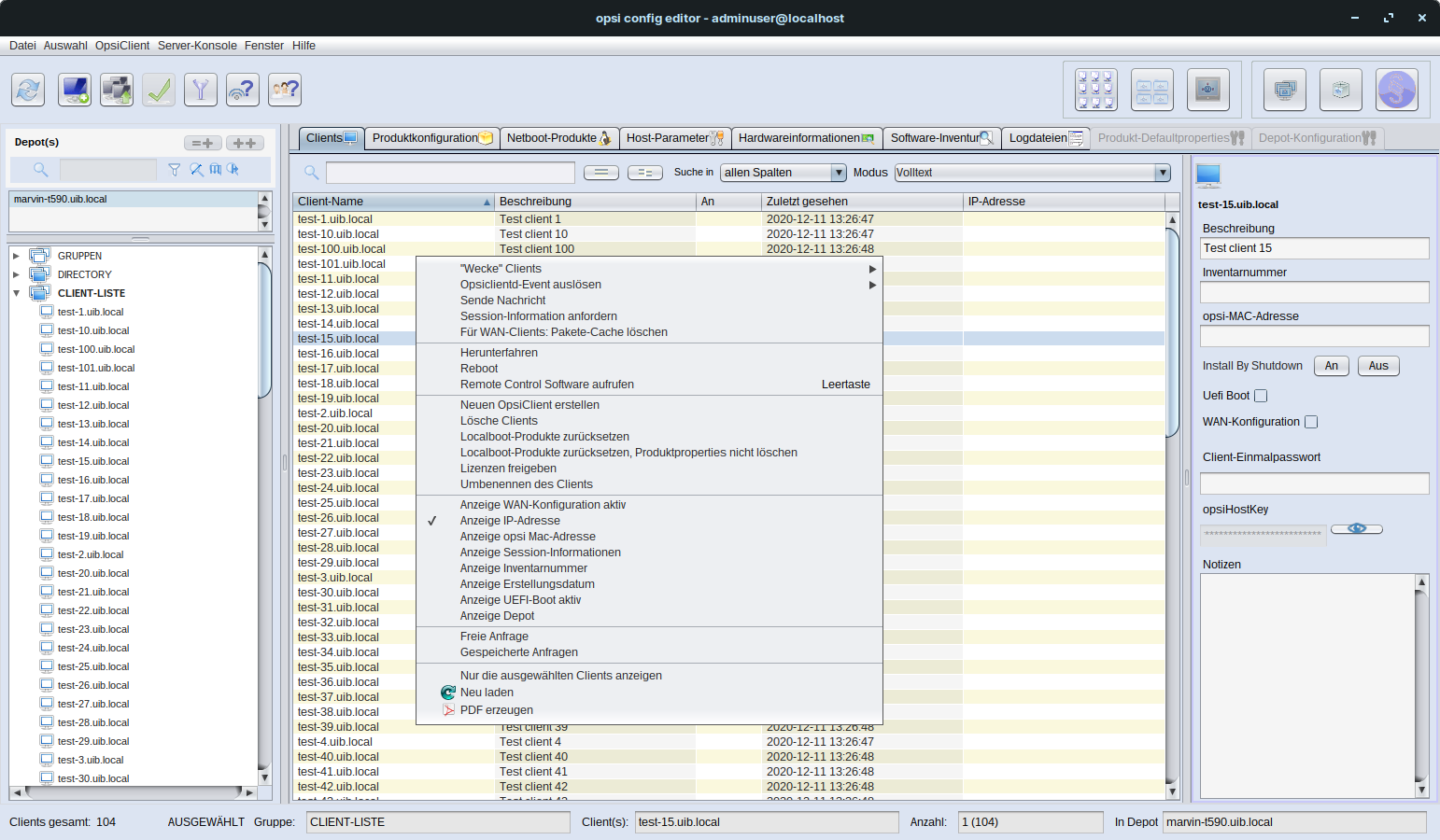Collapse the CLIENT-LISTE tree node

16,293
